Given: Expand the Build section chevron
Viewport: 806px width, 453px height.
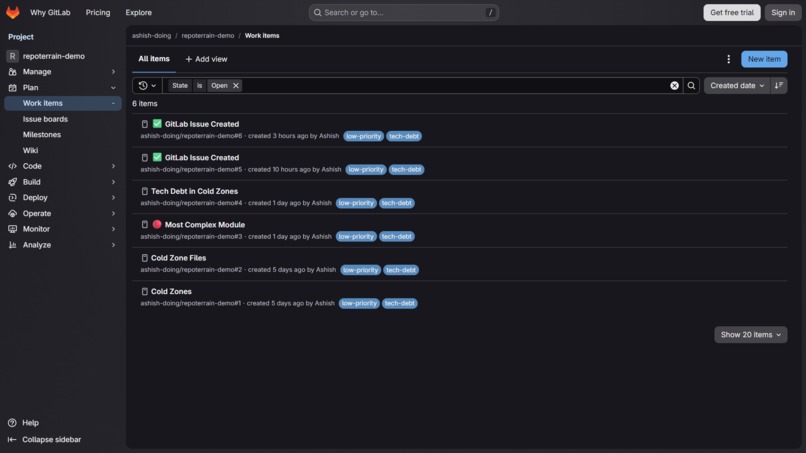Looking at the screenshot, I should click(114, 182).
